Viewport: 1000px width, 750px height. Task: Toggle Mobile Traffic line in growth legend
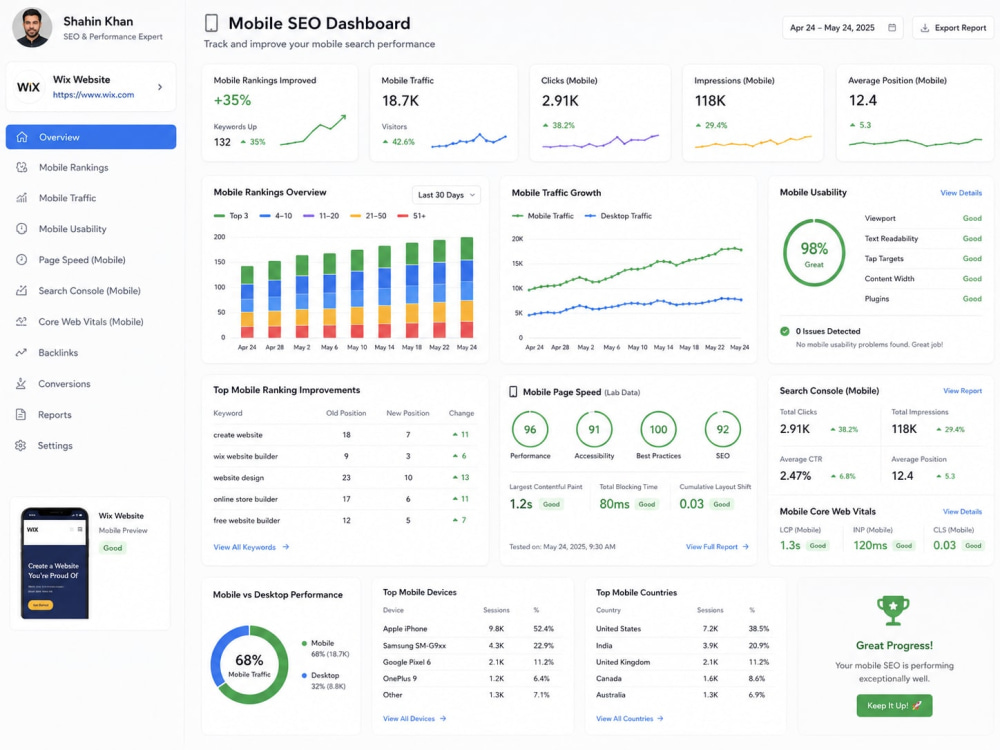543,216
